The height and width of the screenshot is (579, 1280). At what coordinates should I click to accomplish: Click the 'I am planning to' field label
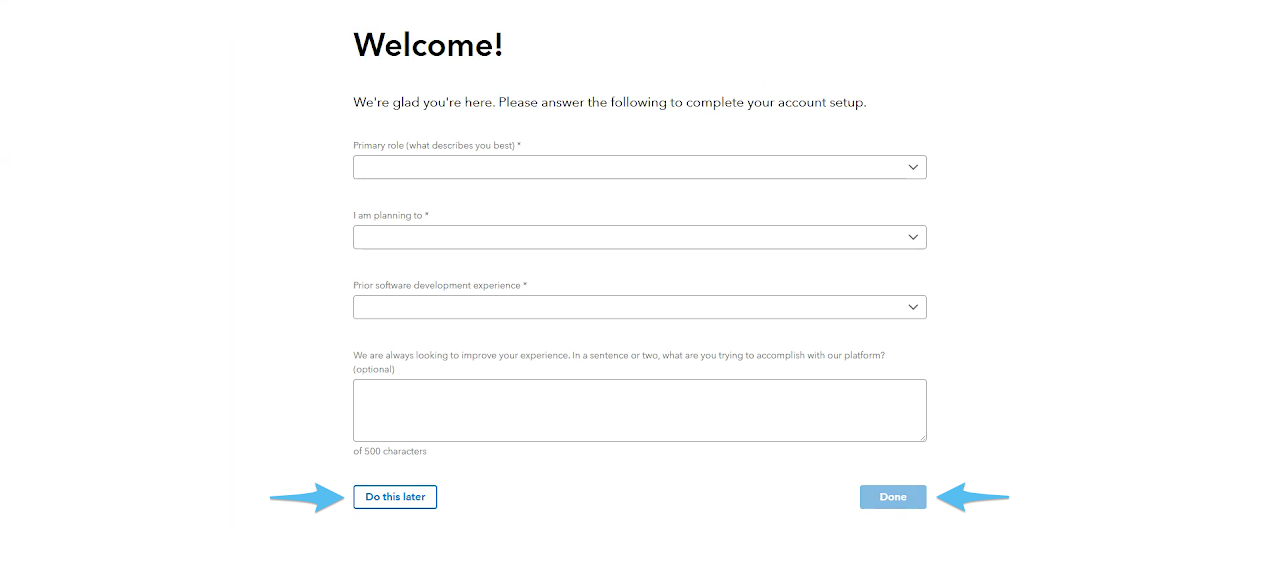390,216
